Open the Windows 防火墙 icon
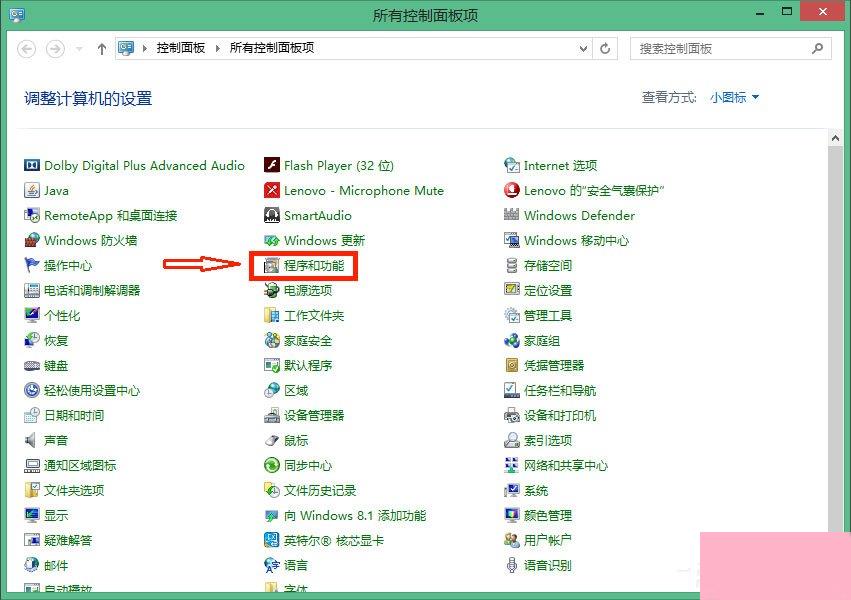The height and width of the screenshot is (600, 851). pyautogui.click(x=32, y=240)
